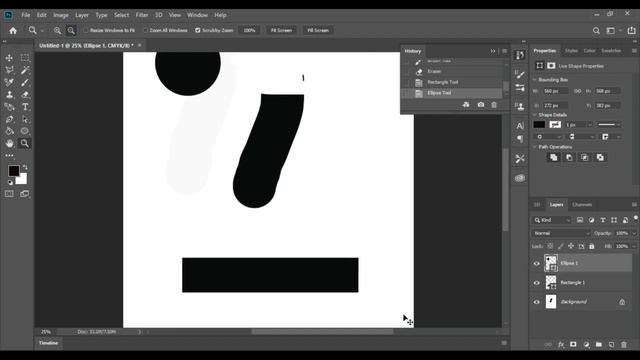640x360 pixels.
Task: Select the Zoom tool in toolbar
Action: coord(25,143)
